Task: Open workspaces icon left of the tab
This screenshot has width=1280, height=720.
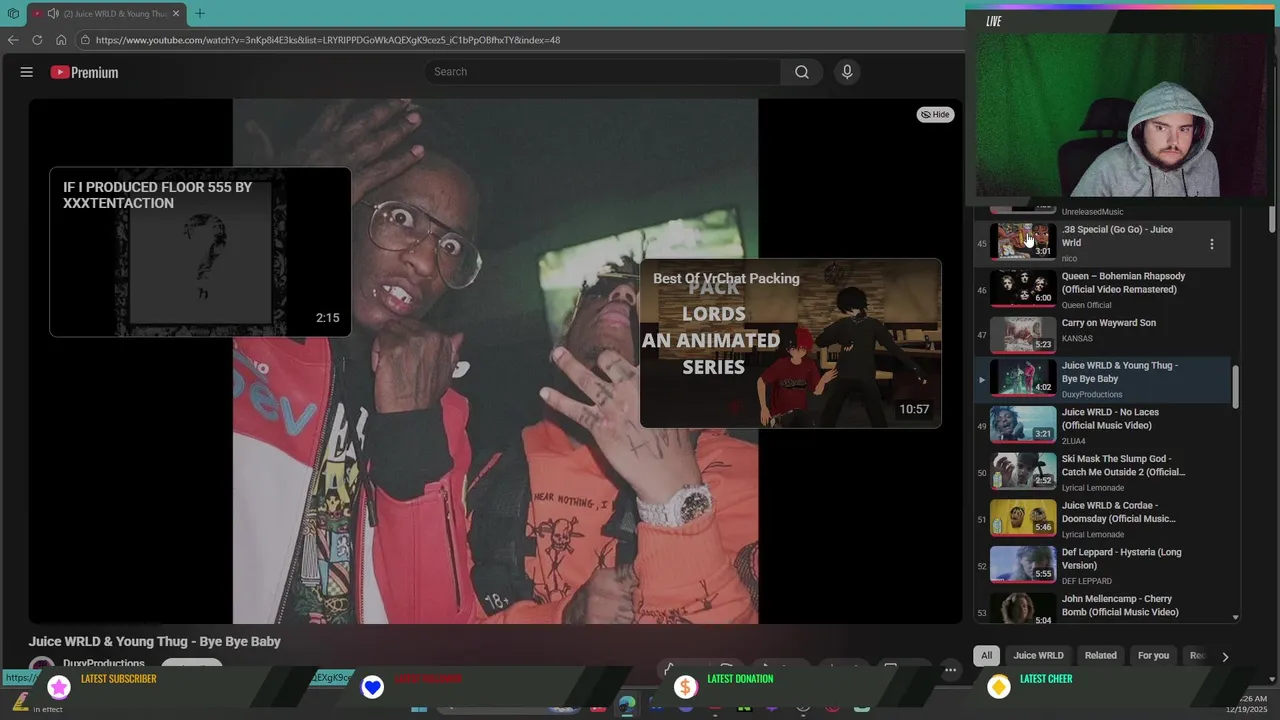Action: tap(13, 14)
